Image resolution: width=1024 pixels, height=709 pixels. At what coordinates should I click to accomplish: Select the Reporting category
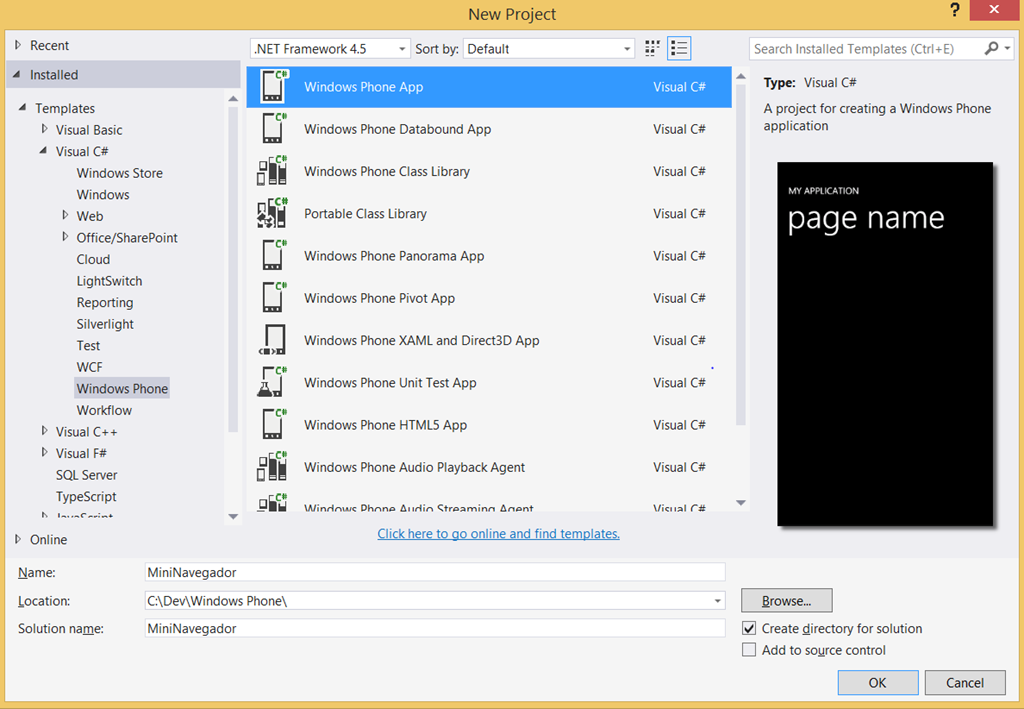tap(104, 302)
